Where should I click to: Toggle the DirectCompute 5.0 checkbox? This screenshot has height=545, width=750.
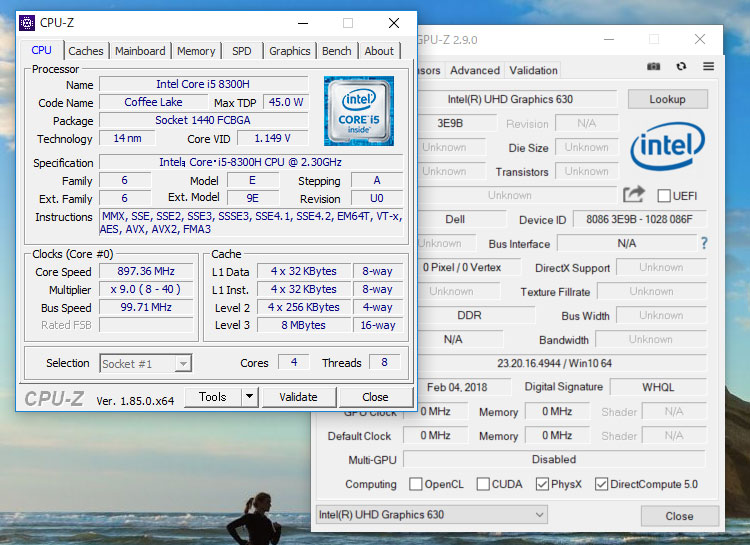pos(601,484)
